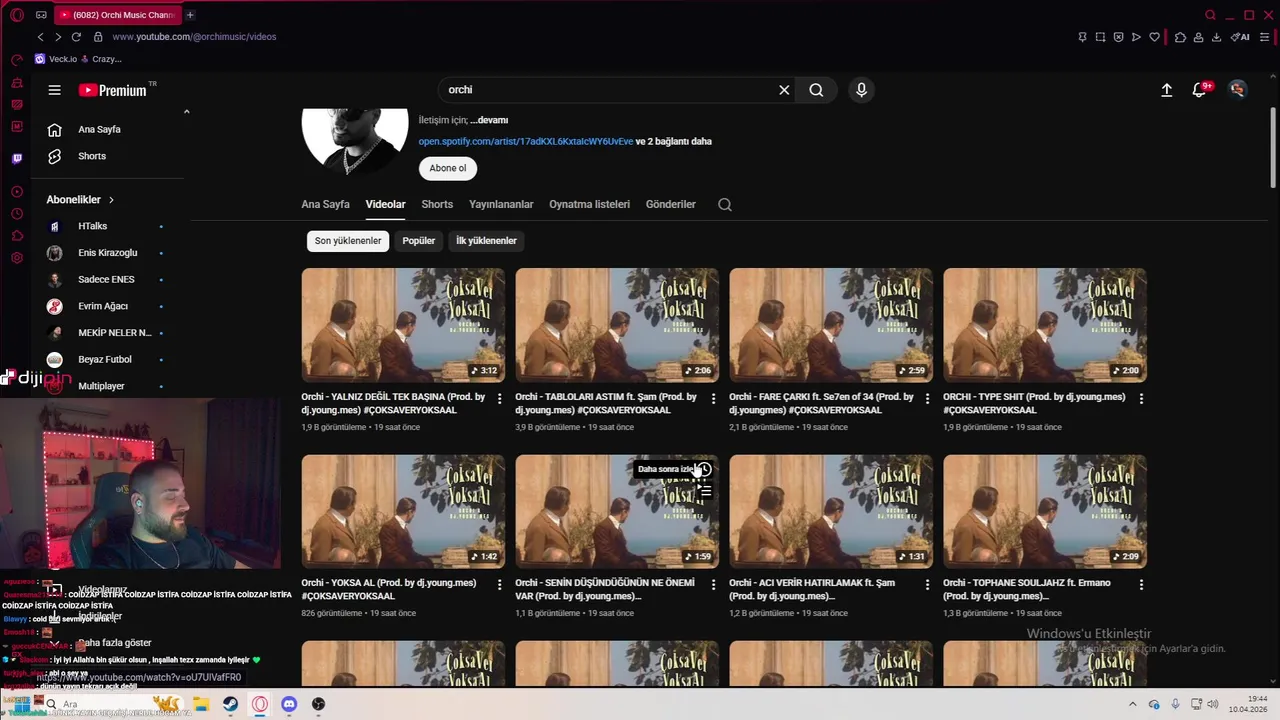Screen dimensions: 1280x720
Task: Open the Spotify artist link
Action: click(x=526, y=142)
